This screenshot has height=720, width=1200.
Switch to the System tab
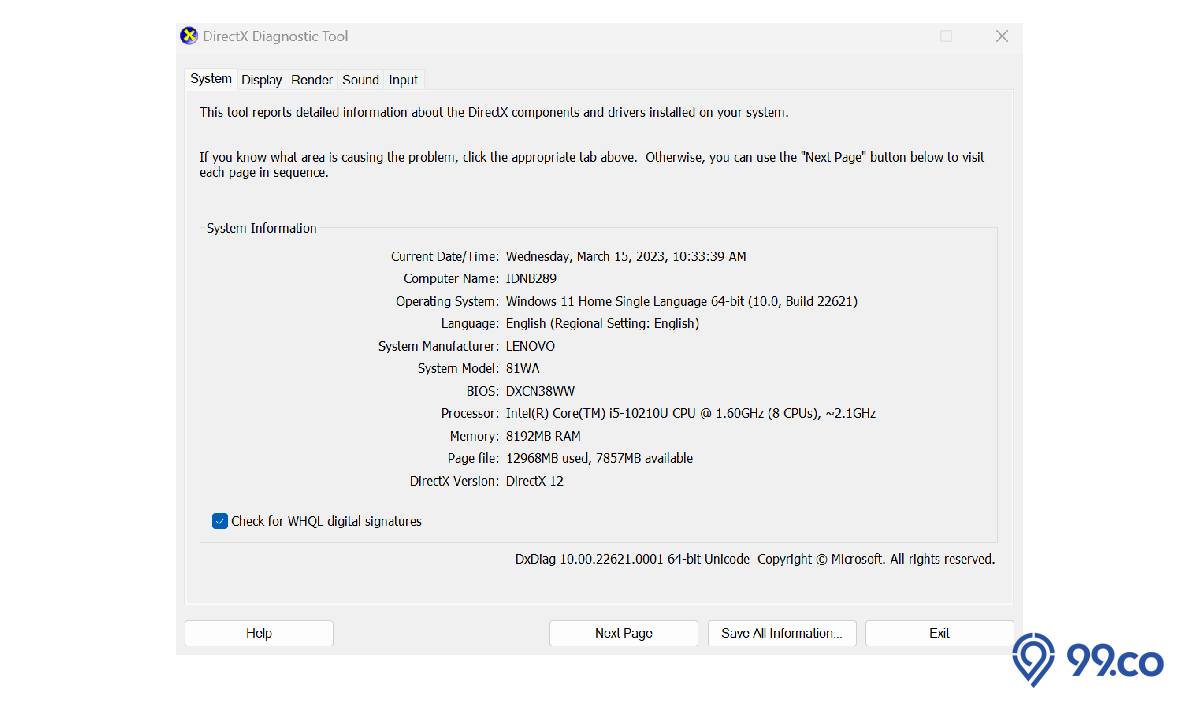tap(211, 79)
